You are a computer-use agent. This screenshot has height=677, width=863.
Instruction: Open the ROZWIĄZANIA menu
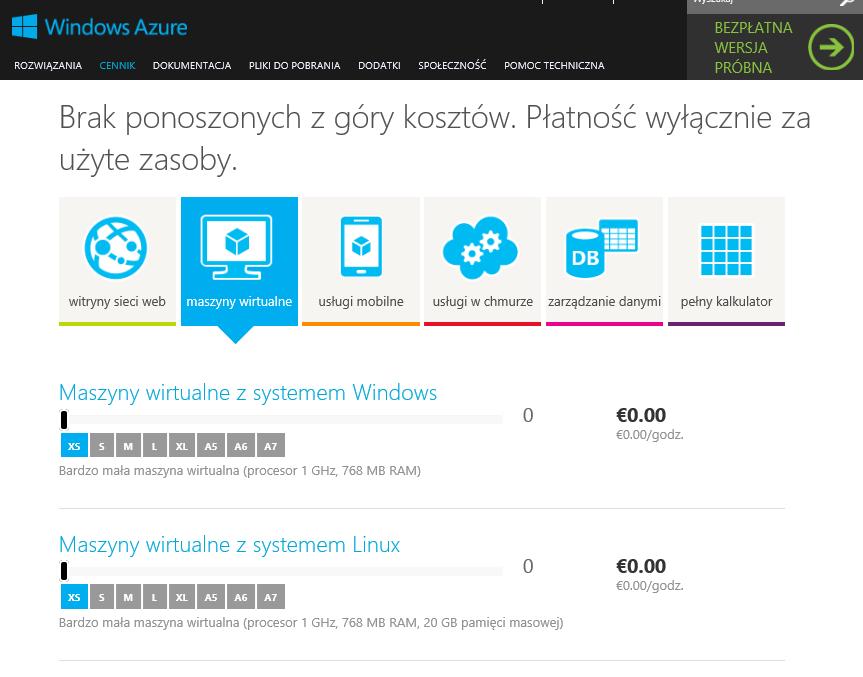[x=48, y=65]
